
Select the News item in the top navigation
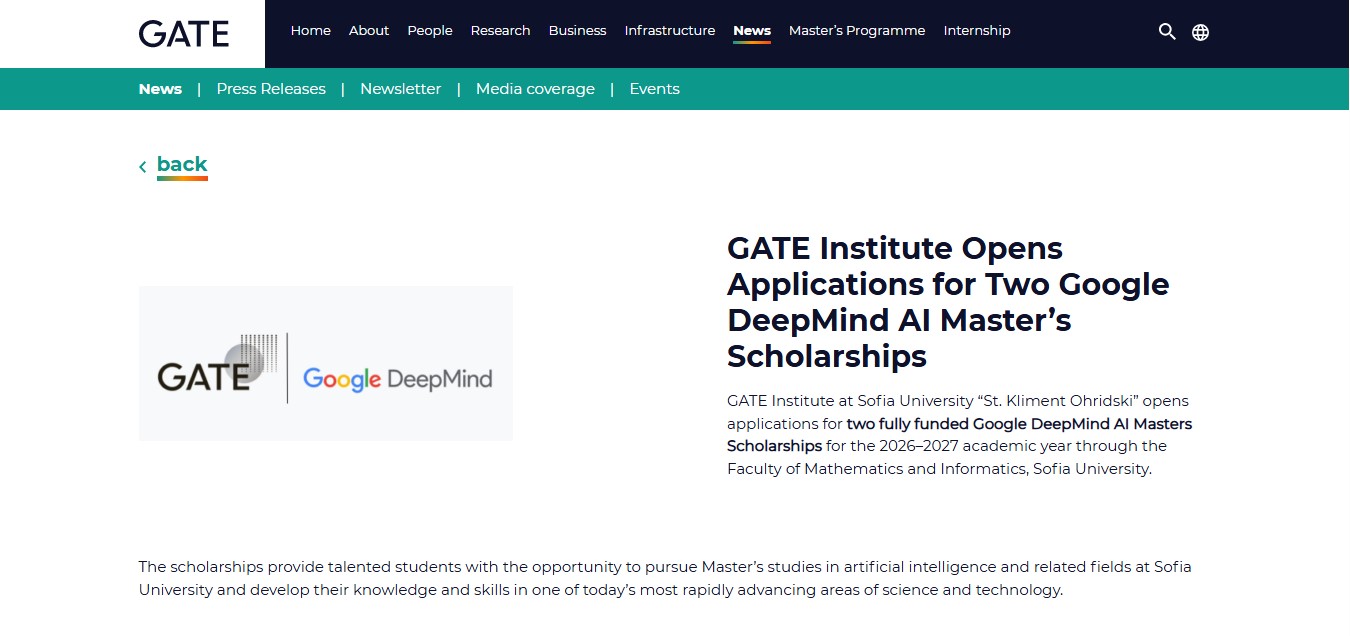point(752,32)
